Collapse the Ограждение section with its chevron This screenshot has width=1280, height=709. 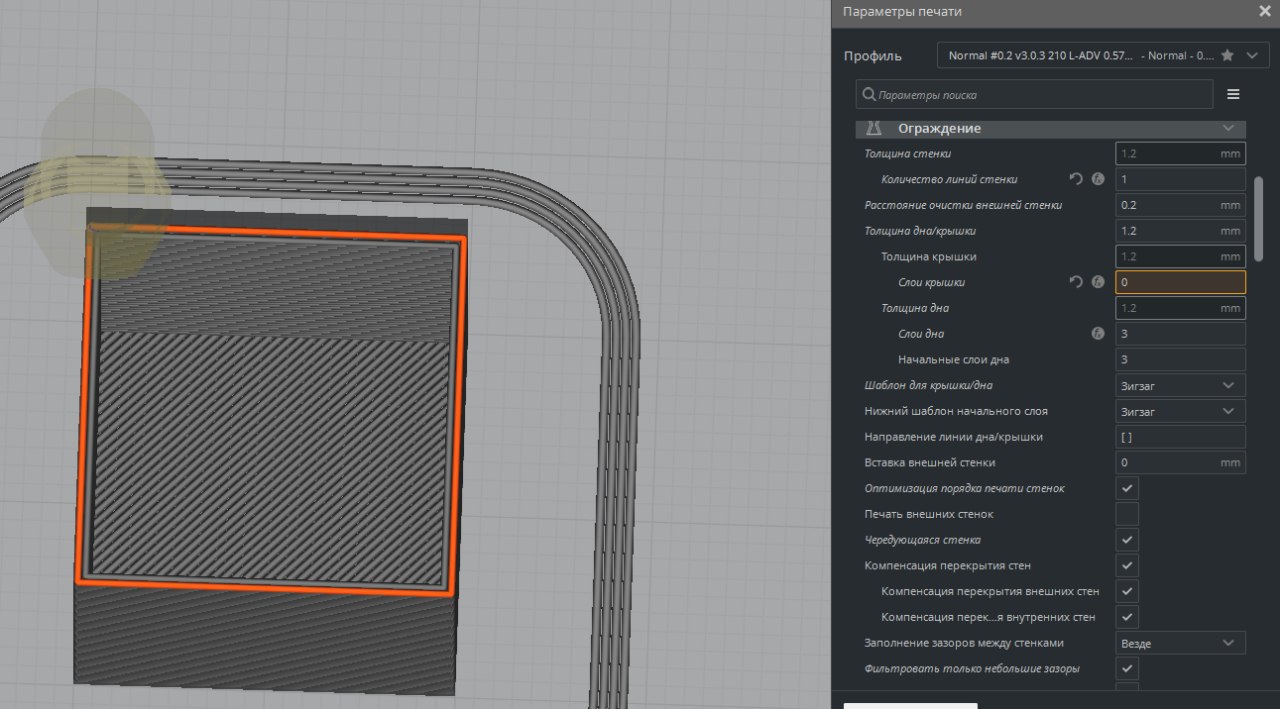(x=1228, y=128)
